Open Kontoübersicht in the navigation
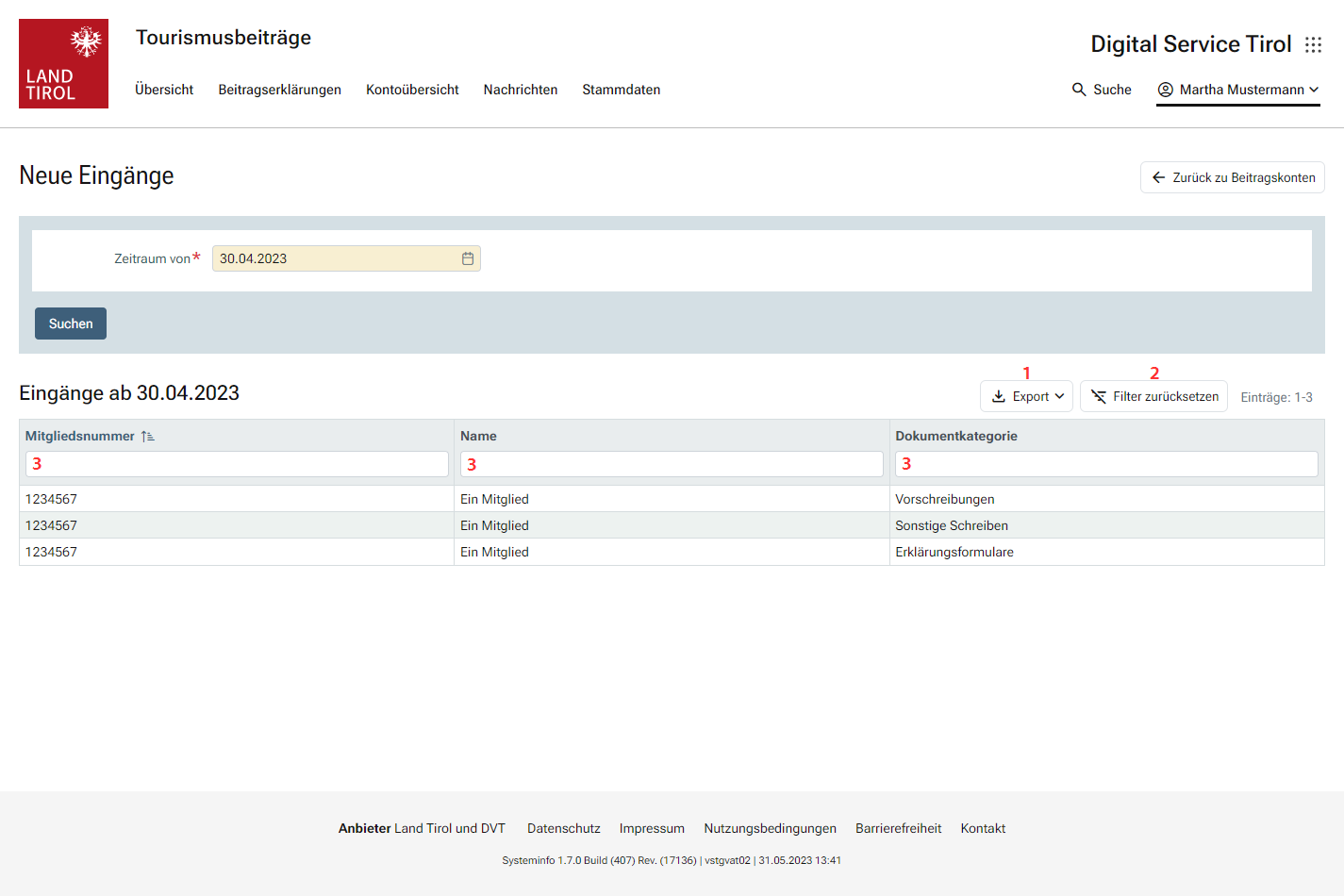The image size is (1344, 896). click(x=412, y=90)
